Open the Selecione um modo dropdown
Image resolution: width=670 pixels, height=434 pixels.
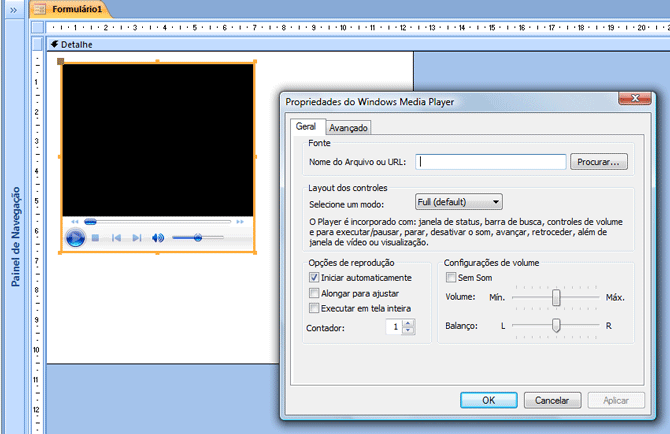(x=458, y=202)
